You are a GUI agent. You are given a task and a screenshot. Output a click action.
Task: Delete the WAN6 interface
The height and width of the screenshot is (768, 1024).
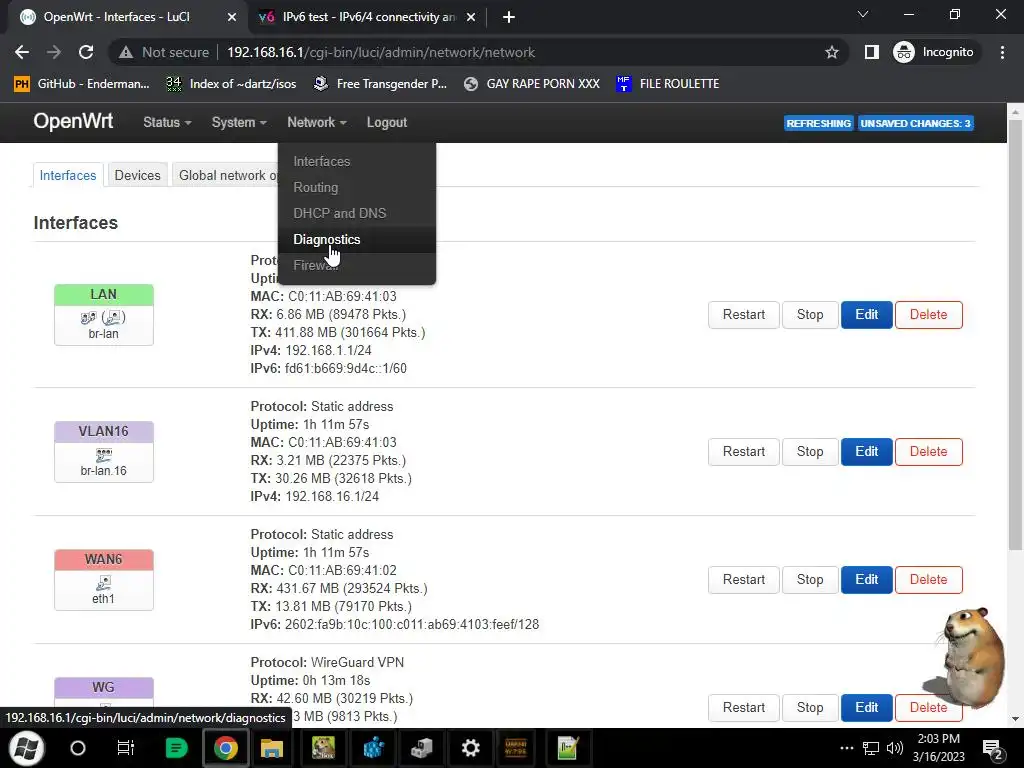click(x=928, y=580)
